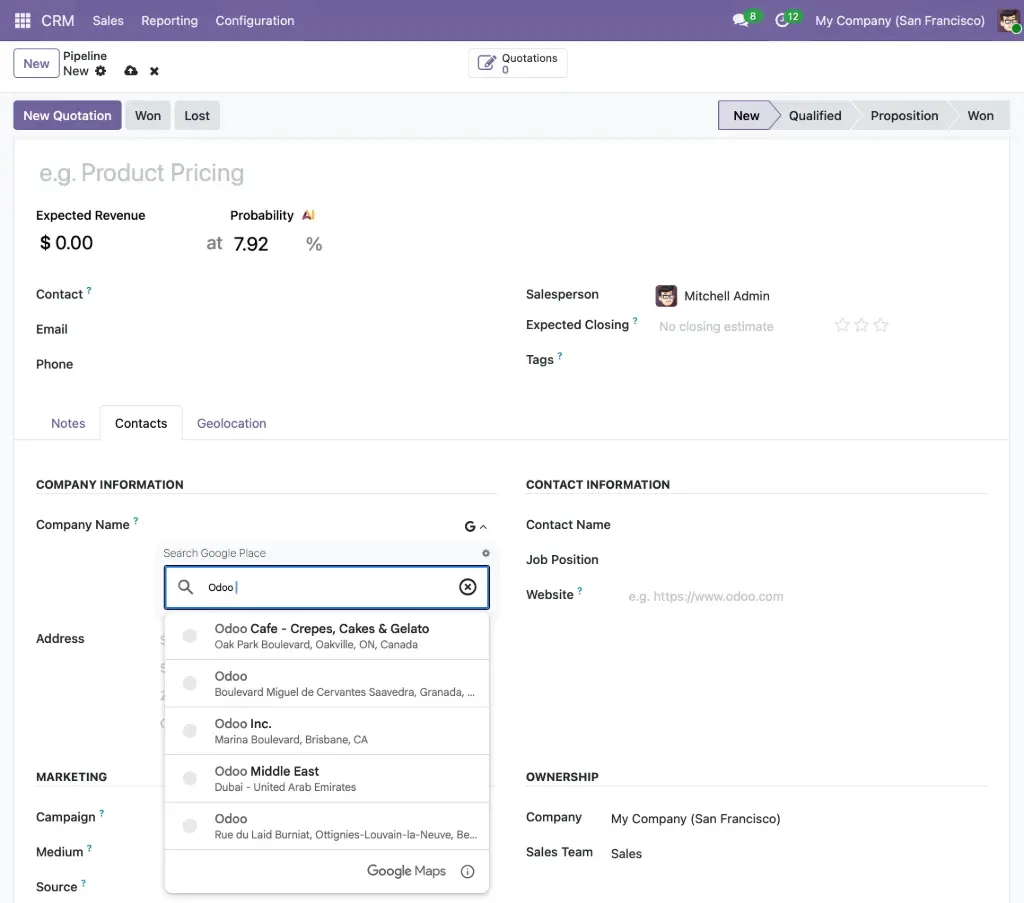
Task: Click the magnifier icon in search box
Action: [185, 587]
